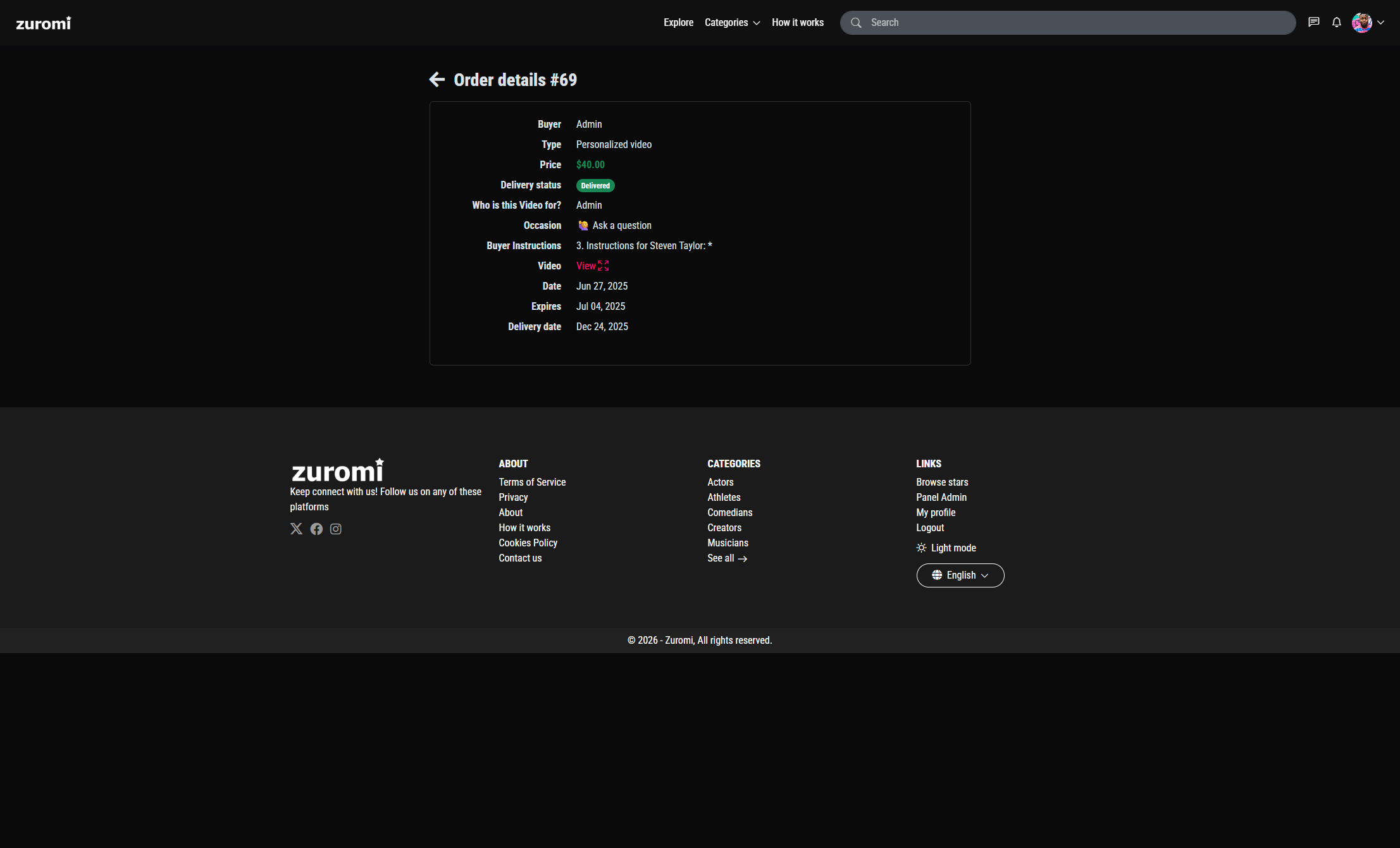The image size is (1400, 848).
Task: Expand the Categories dropdown in navbar
Action: pyautogui.click(x=733, y=23)
